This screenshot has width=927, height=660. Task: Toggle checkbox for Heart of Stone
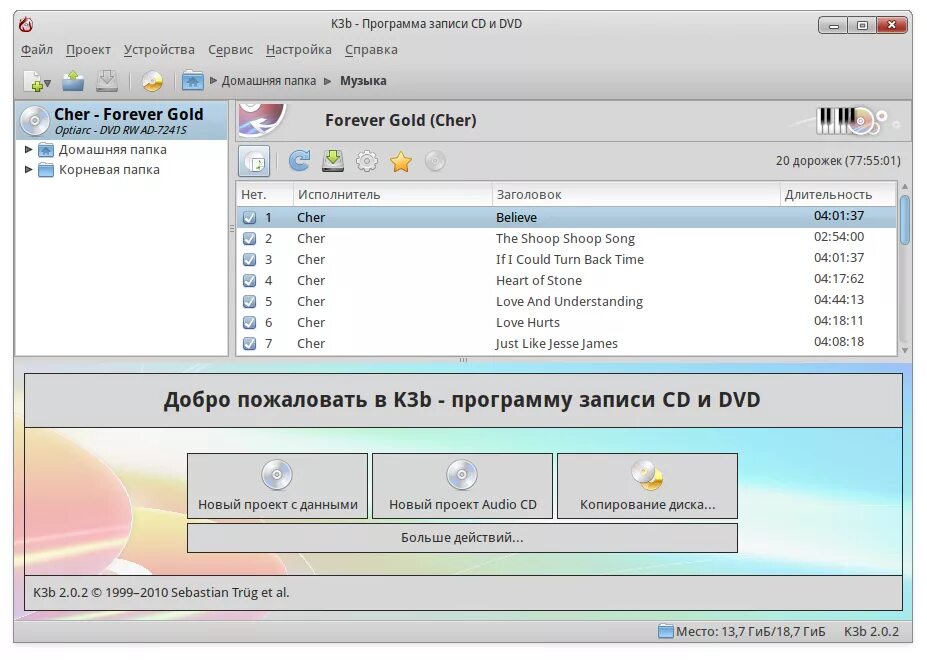[x=249, y=280]
